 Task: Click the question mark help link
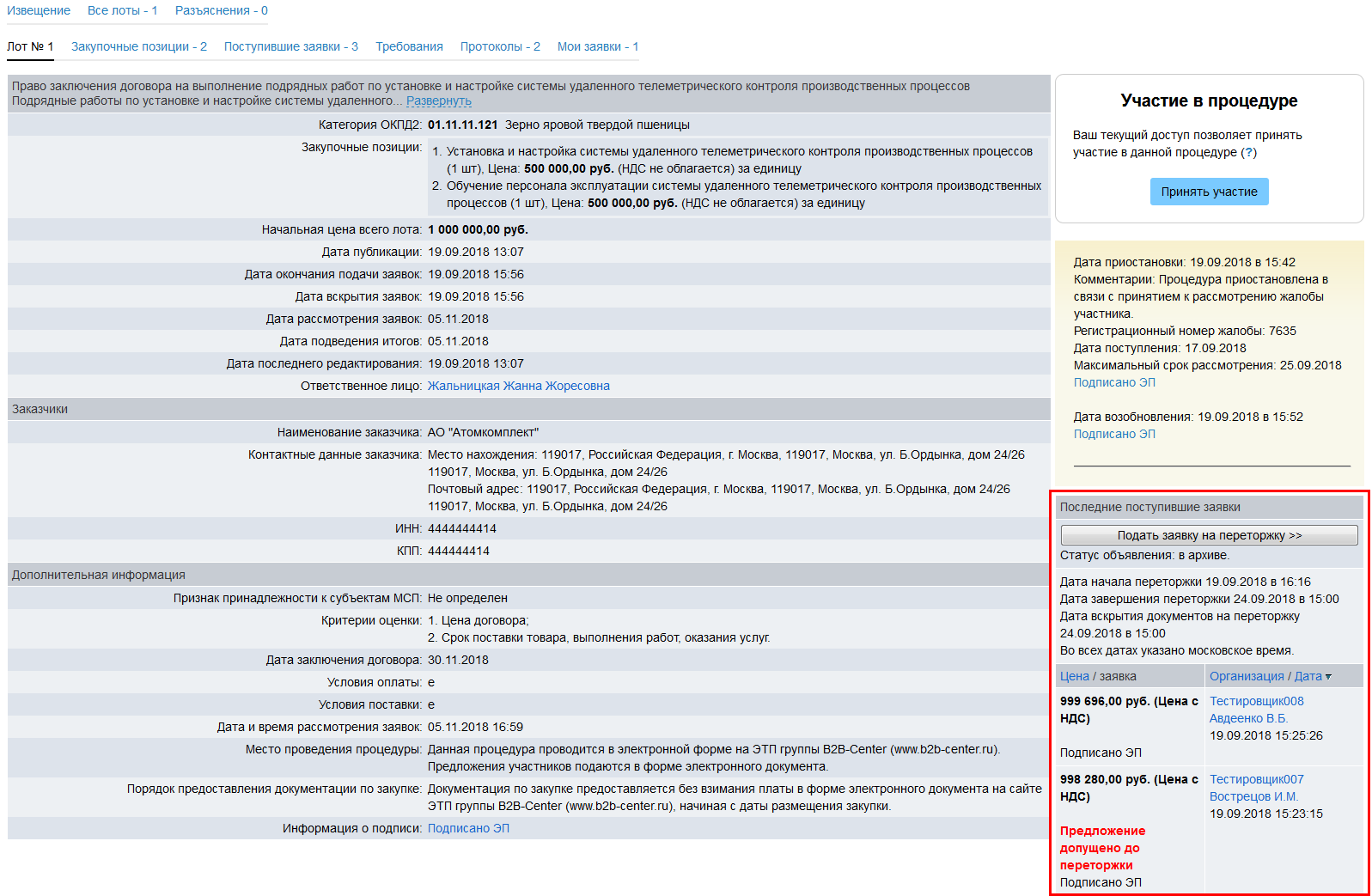1248,152
